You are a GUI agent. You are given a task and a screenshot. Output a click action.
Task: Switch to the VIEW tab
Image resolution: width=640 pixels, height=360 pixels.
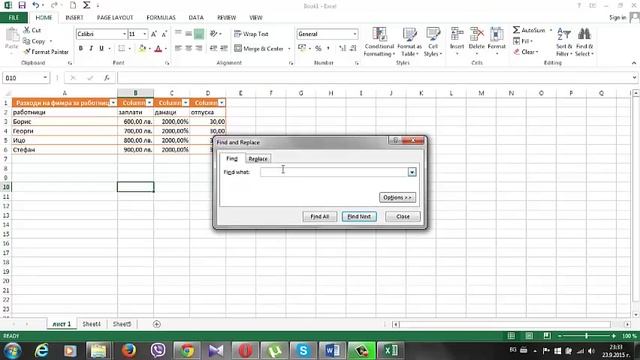(x=256, y=18)
